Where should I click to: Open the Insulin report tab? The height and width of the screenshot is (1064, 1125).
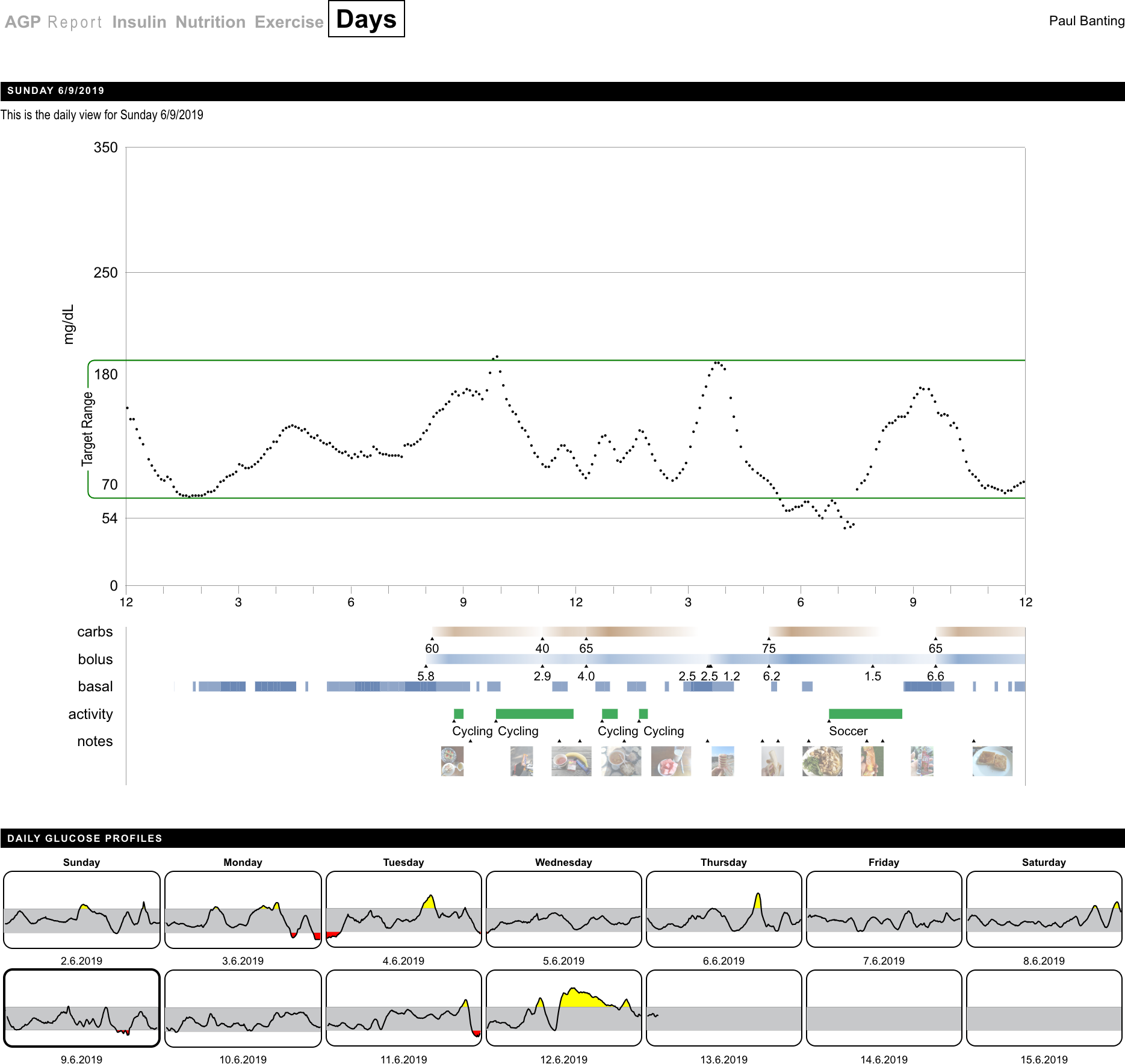click(x=139, y=22)
